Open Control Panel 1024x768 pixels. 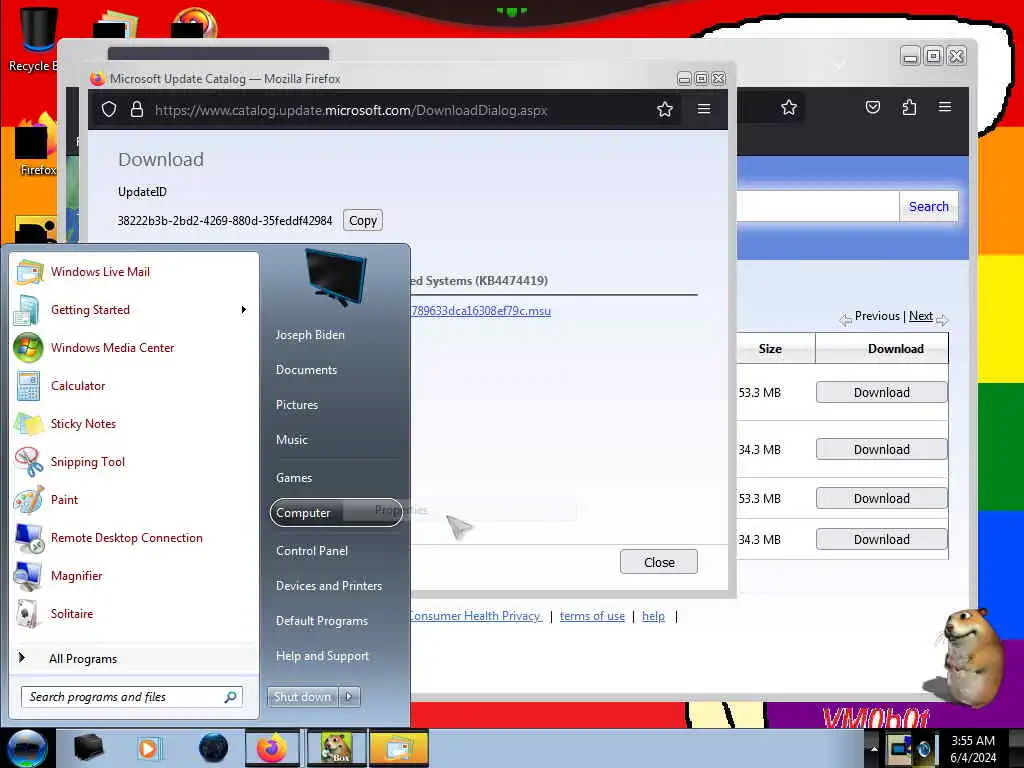(312, 551)
